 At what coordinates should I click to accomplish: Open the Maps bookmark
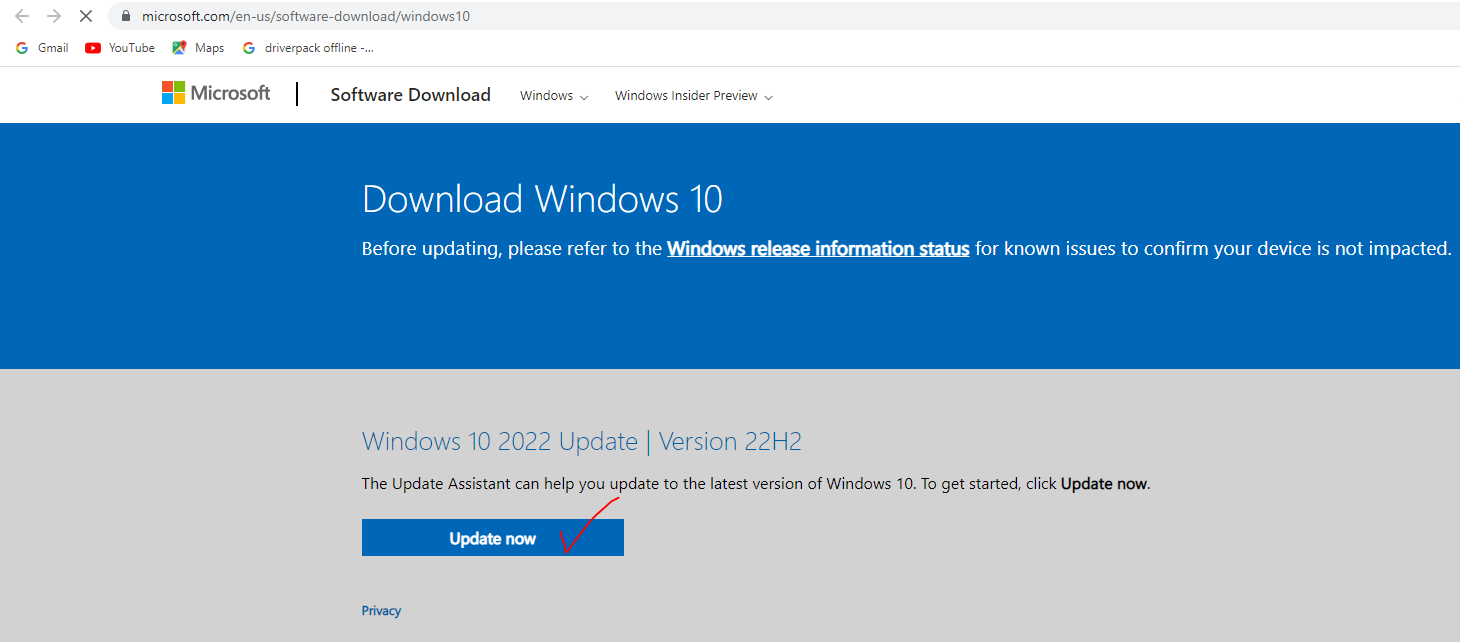pyautogui.click(x=198, y=48)
